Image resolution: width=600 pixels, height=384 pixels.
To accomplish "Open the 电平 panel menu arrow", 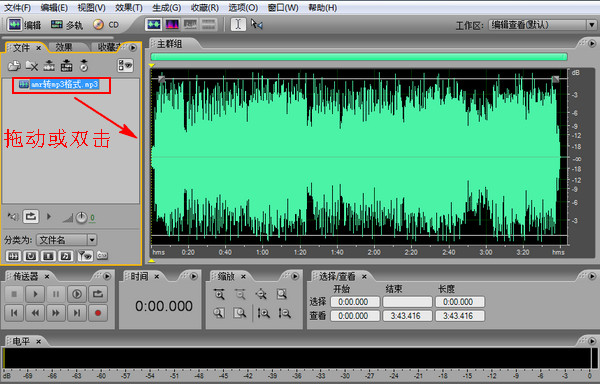I will pyautogui.click(x=592, y=341).
